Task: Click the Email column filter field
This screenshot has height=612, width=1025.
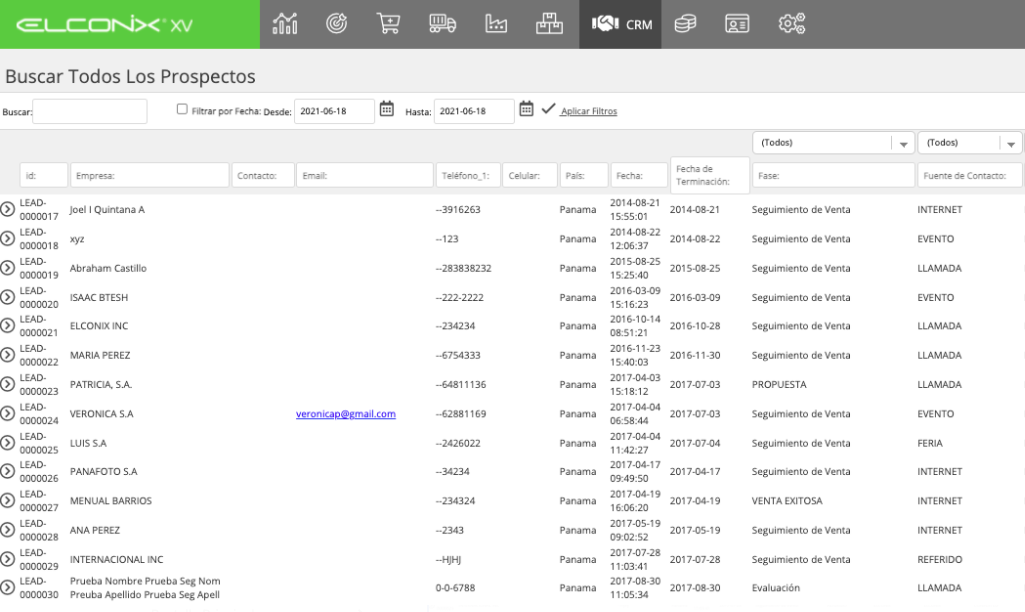Action: [x=365, y=175]
